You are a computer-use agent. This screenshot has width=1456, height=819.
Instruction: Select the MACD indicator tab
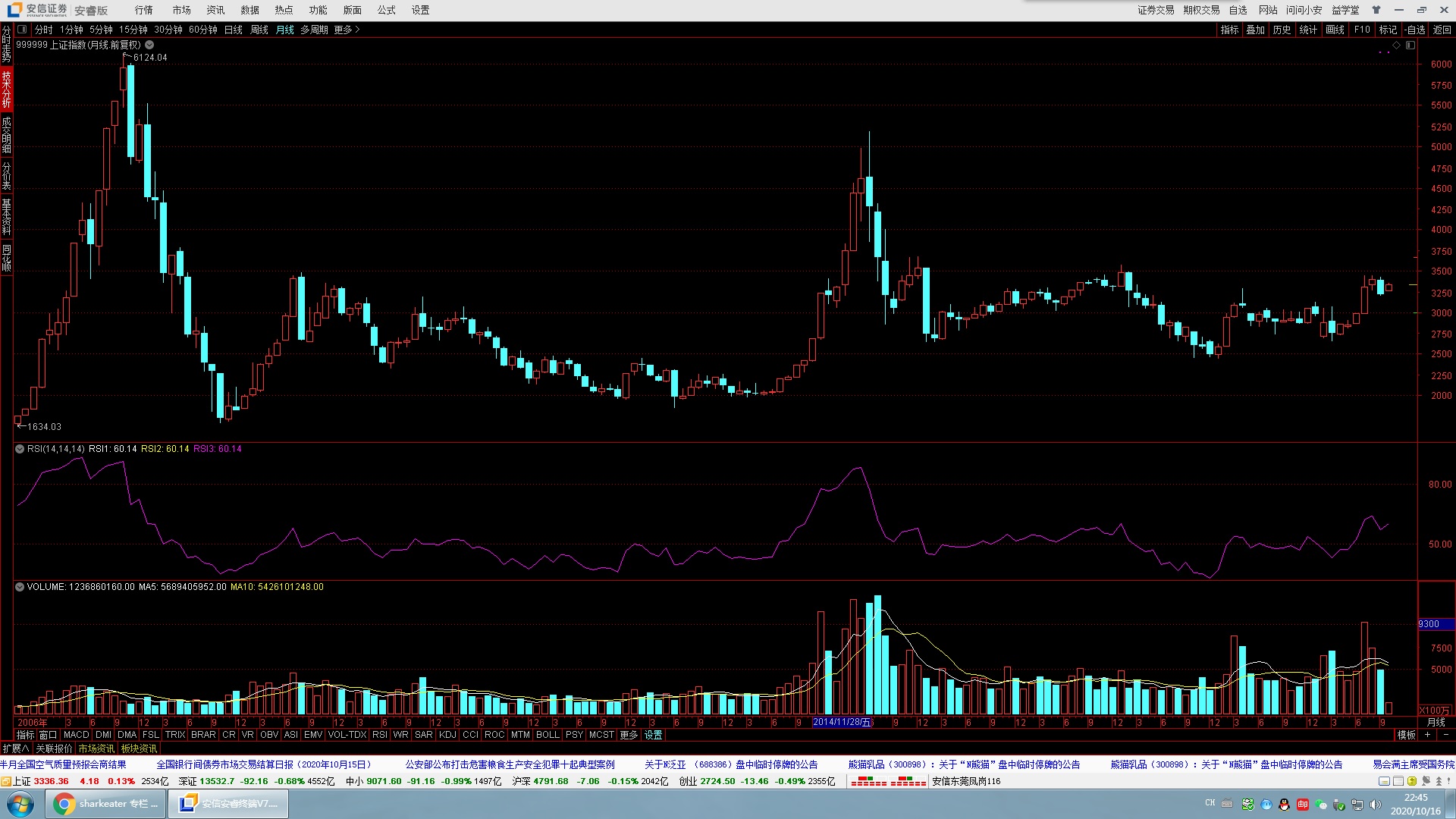(76, 735)
